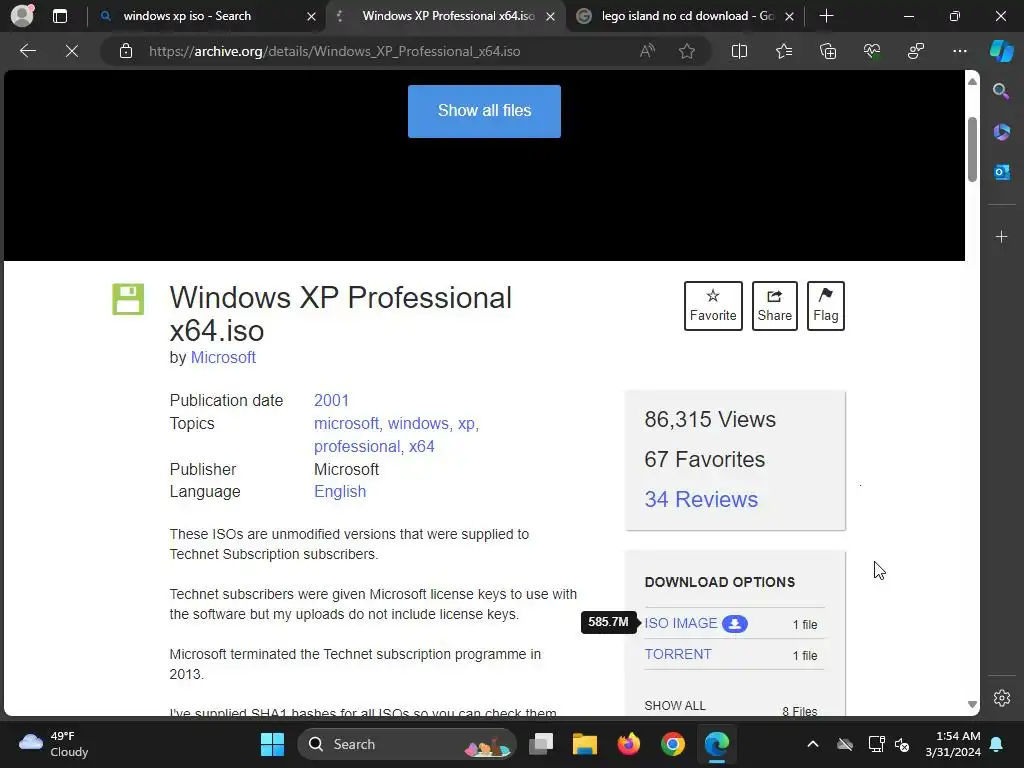Click the TORRENT download link

(678, 654)
